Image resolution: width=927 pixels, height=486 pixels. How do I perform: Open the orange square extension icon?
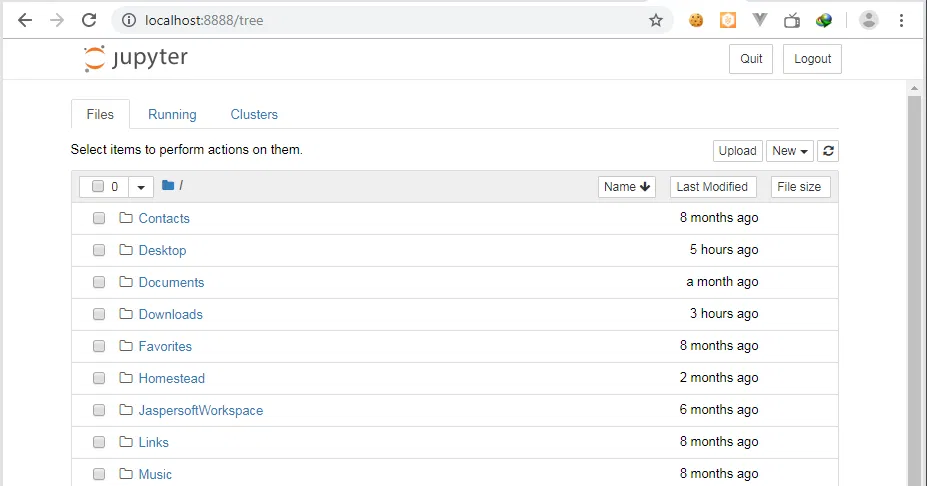point(728,21)
